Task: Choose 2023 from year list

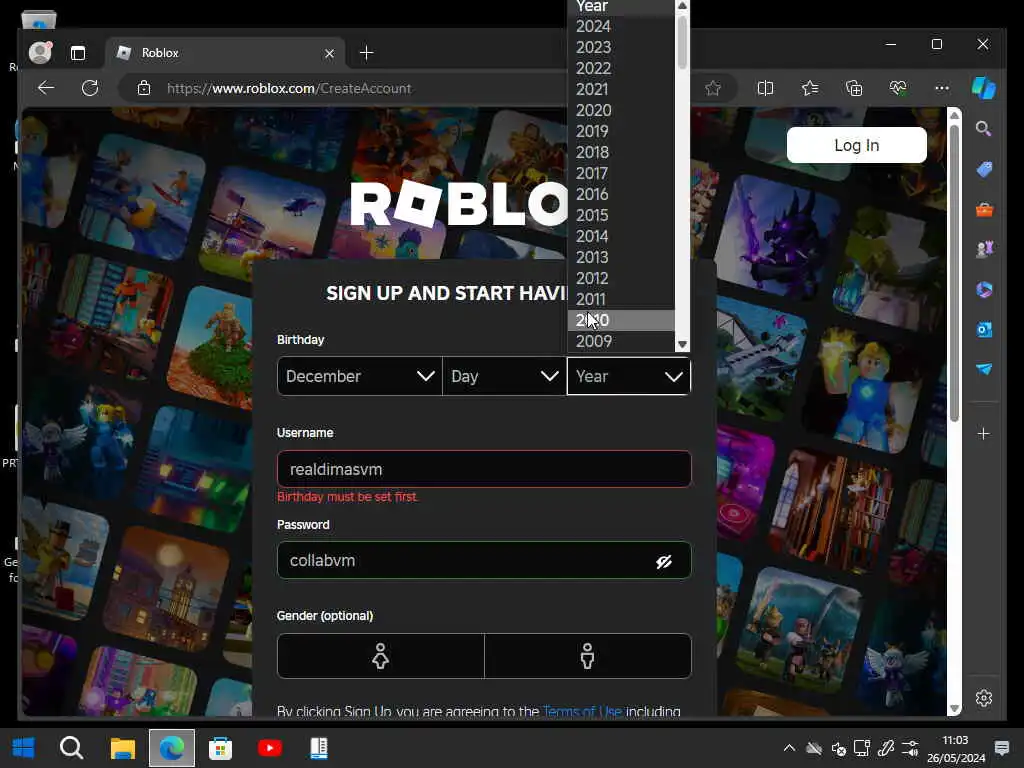Action: (x=620, y=47)
